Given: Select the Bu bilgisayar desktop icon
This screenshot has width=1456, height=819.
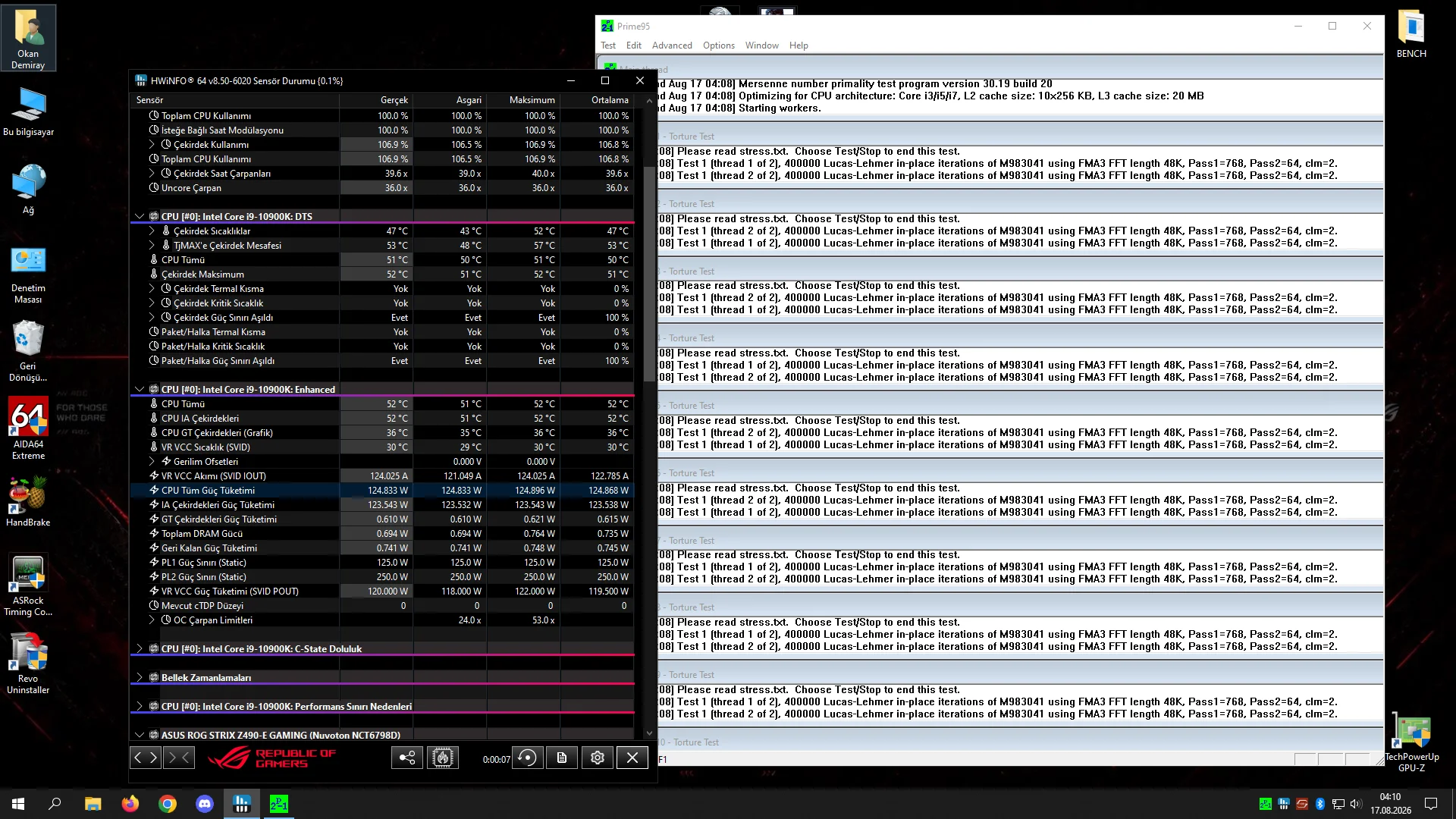Looking at the screenshot, I should 28,111.
